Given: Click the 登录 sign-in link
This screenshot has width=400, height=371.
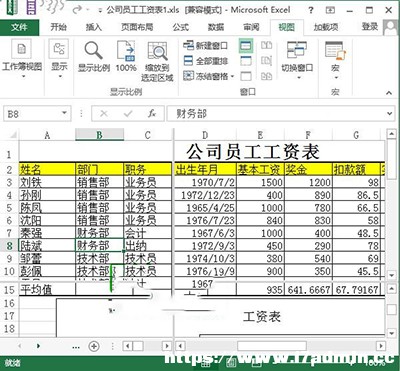Looking at the screenshot, I should (x=370, y=27).
